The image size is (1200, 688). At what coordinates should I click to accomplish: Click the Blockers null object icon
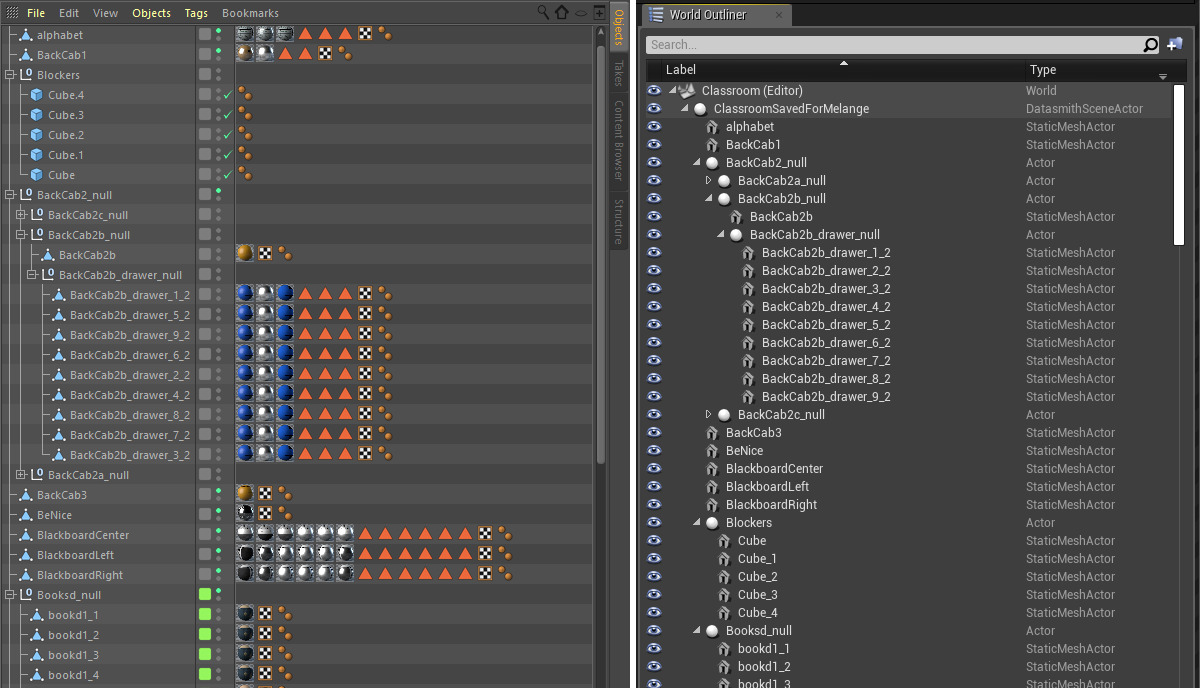pos(26,75)
